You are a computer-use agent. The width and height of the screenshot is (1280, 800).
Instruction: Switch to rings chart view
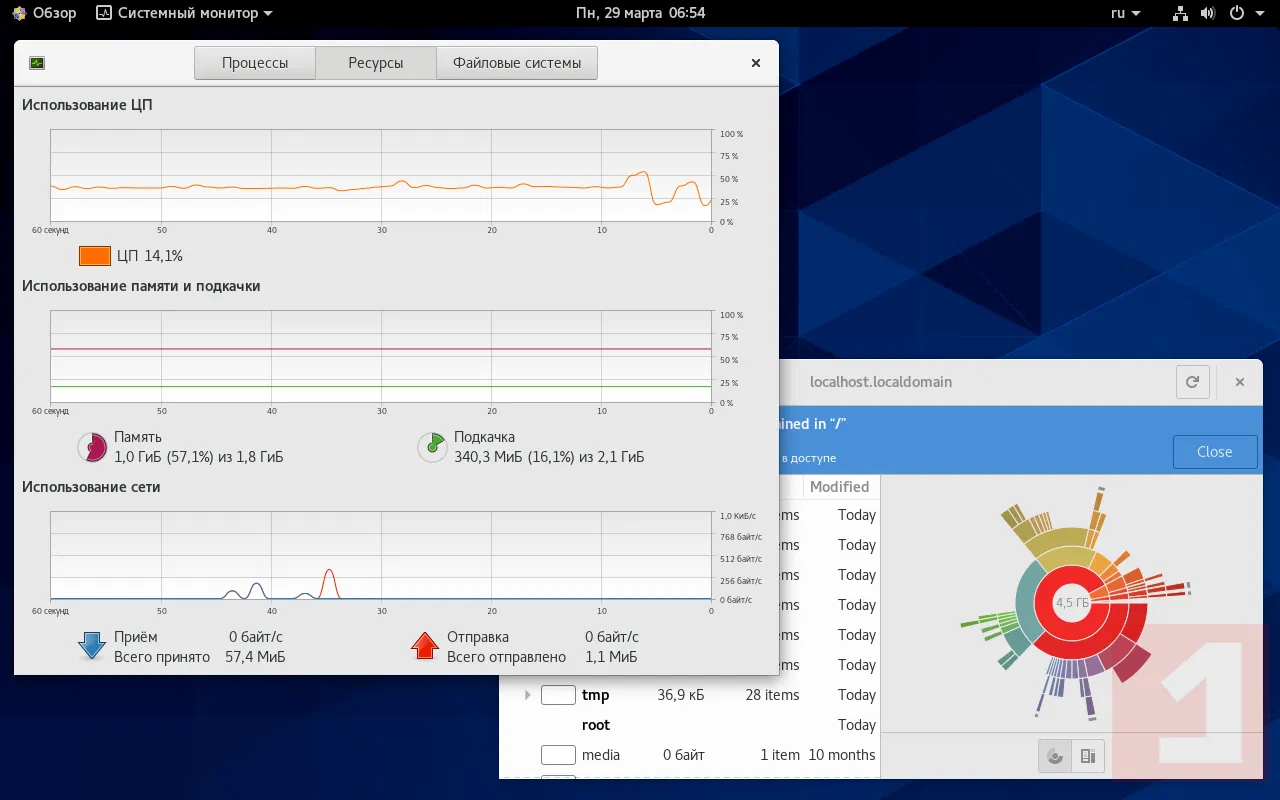(1055, 756)
